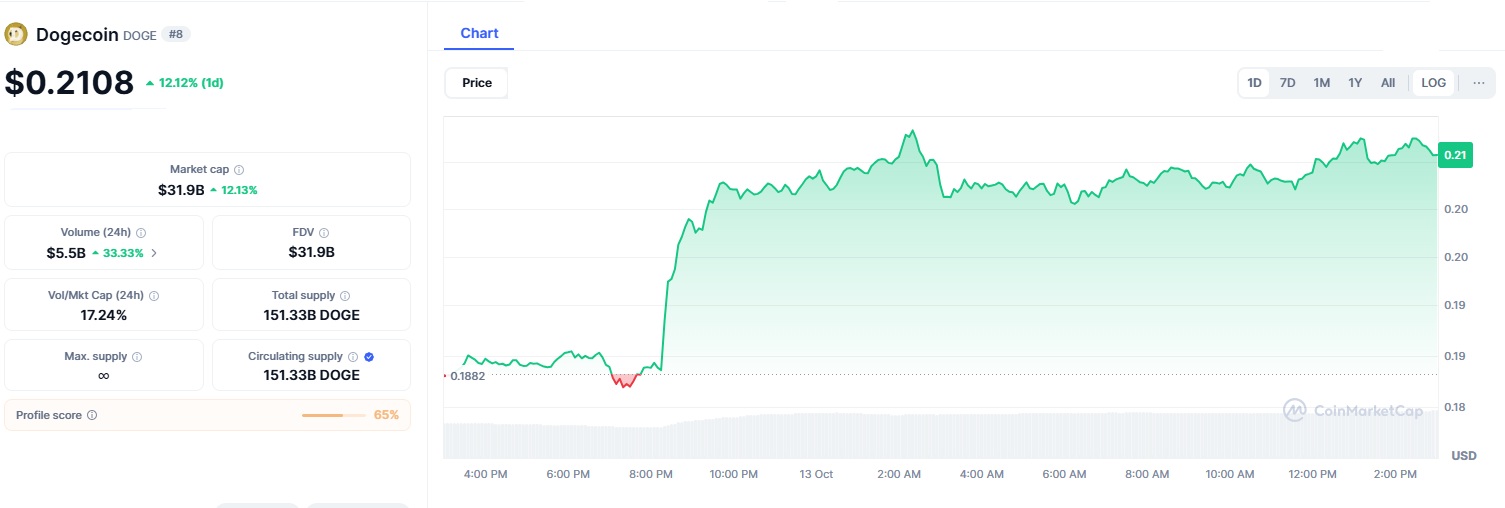Click the Total supply info icon
The width and height of the screenshot is (1505, 508).
click(x=345, y=296)
